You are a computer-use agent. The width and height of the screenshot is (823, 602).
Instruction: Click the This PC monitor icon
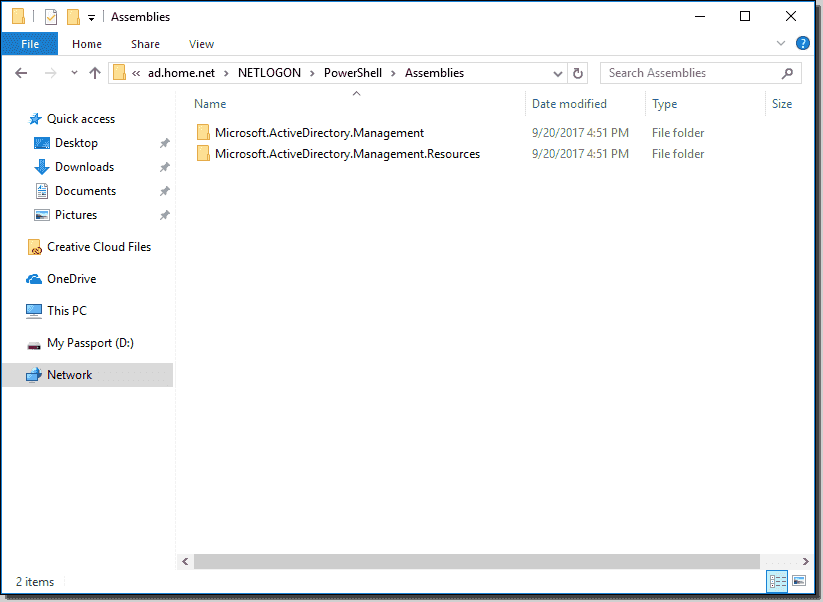tap(34, 311)
